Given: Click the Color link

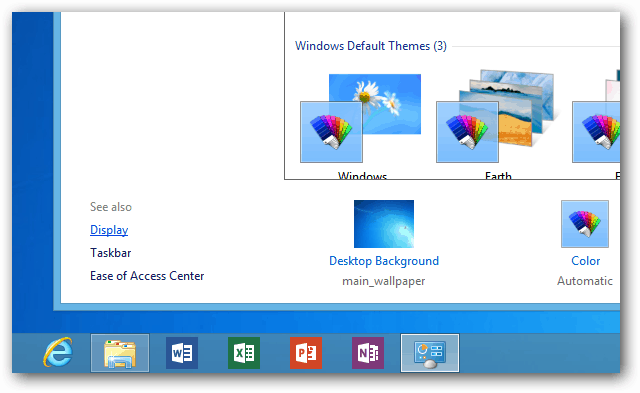Looking at the screenshot, I should (x=585, y=261).
